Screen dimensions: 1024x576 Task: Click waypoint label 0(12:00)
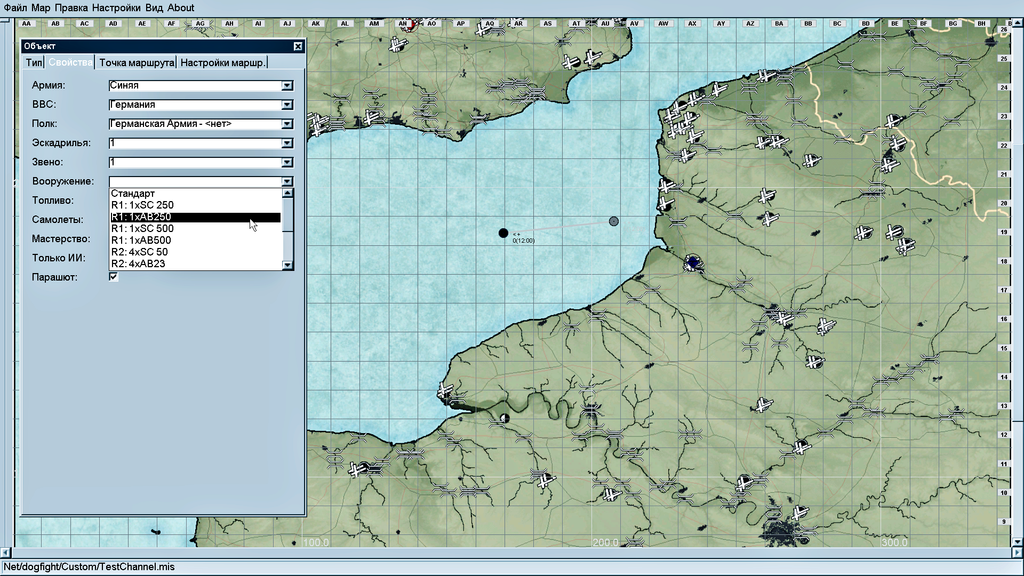pyautogui.click(x=524, y=241)
